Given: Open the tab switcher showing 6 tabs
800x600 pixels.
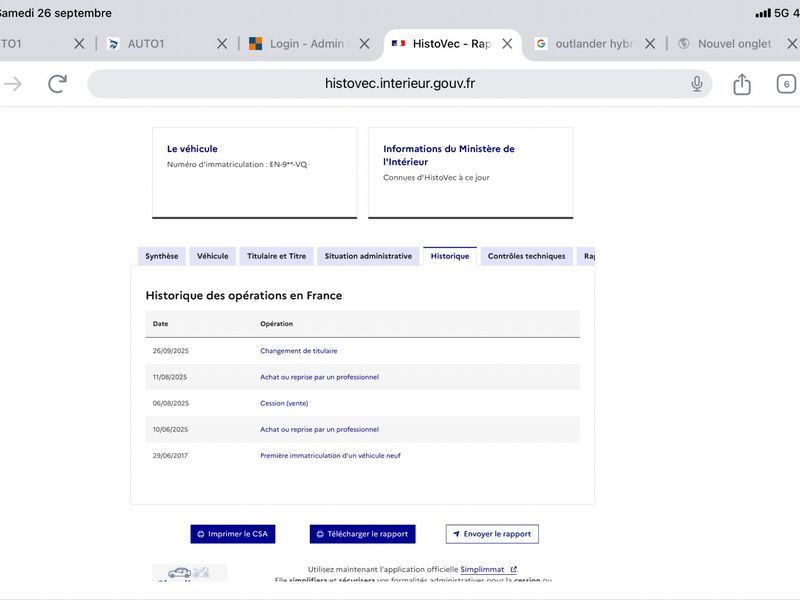Looking at the screenshot, I should coord(786,84).
